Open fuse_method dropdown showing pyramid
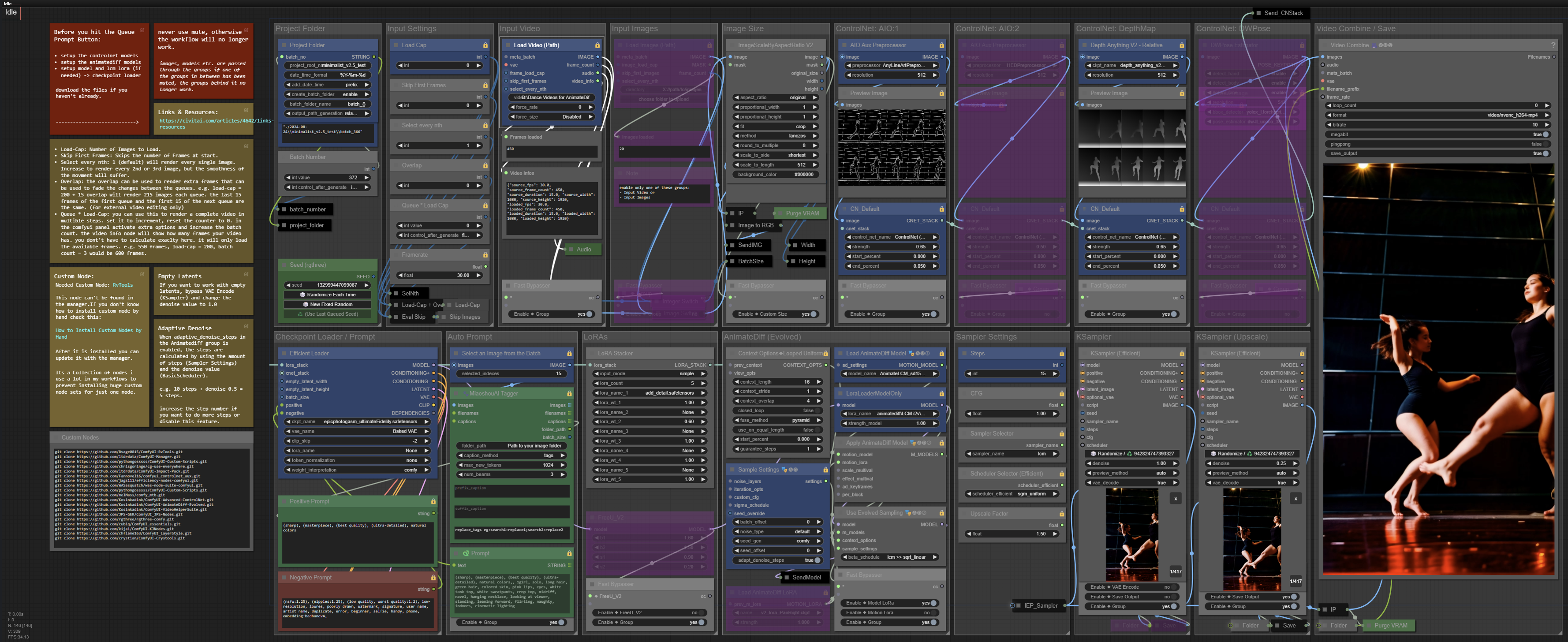1568x642 pixels. tap(778, 421)
